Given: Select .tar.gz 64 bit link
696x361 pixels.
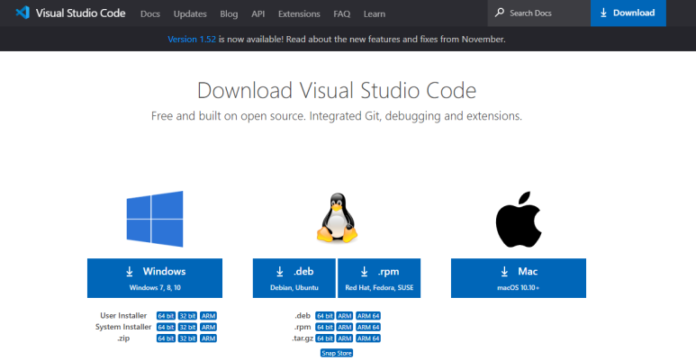Looking at the screenshot, I should pos(325,338).
